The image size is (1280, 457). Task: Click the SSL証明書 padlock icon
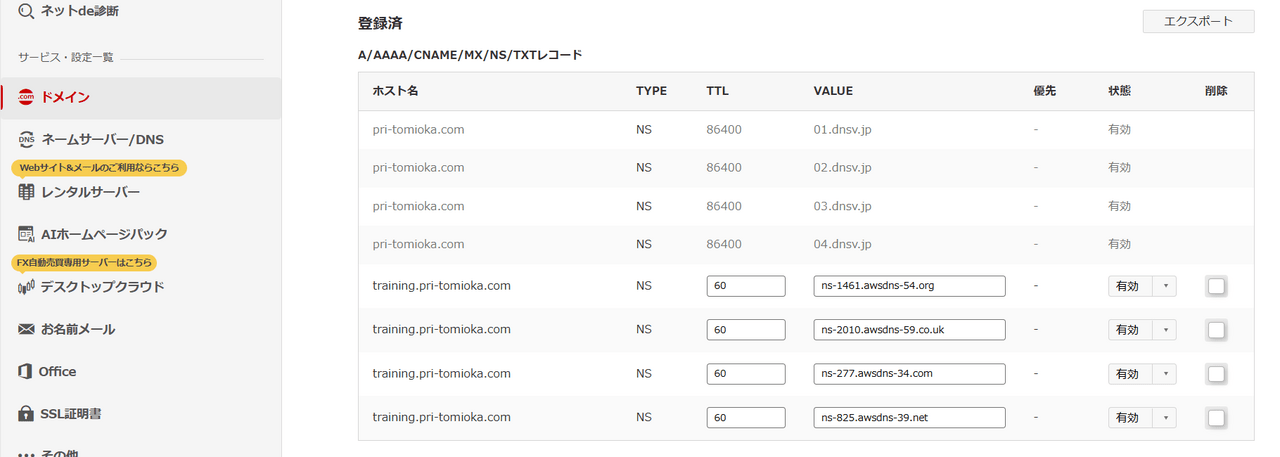click(26, 413)
